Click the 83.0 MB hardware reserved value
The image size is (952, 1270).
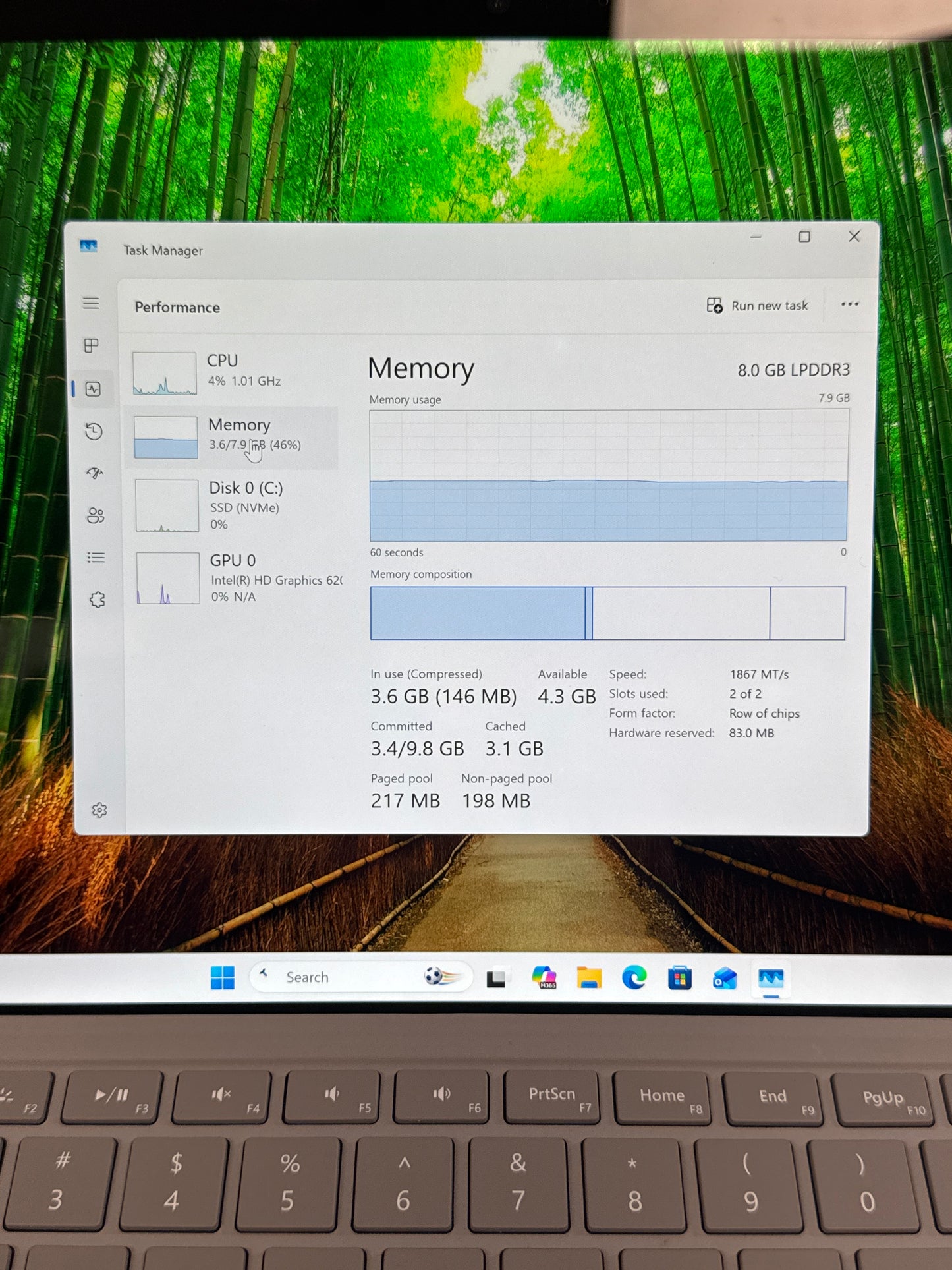(x=751, y=733)
